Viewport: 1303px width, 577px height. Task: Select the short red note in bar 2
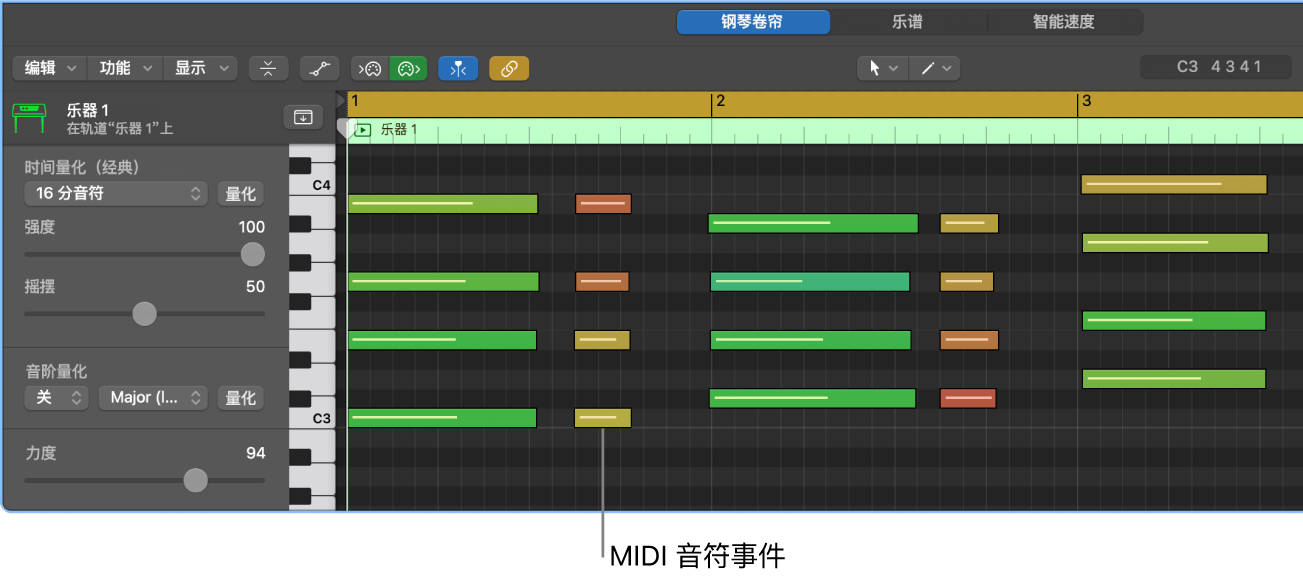(968, 399)
